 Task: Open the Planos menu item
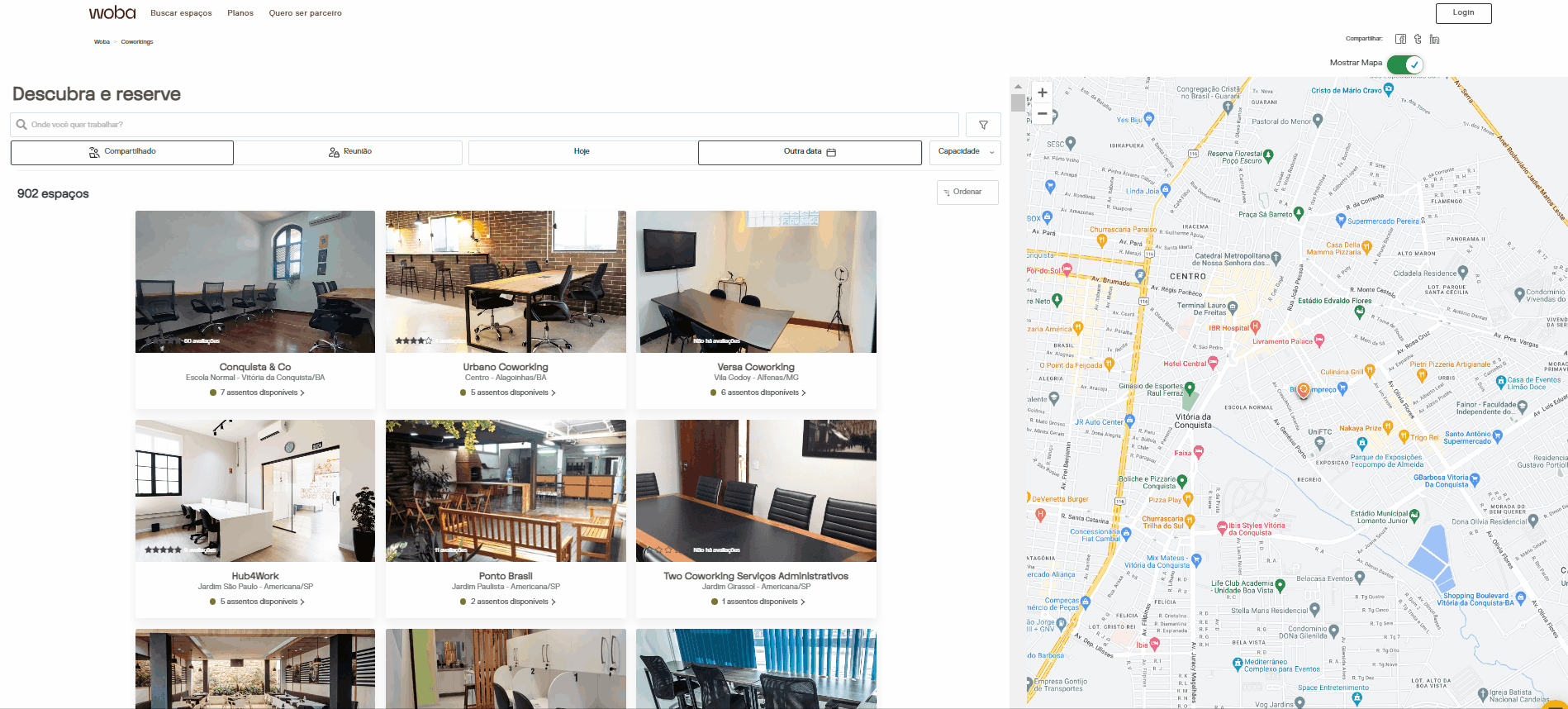click(x=240, y=13)
